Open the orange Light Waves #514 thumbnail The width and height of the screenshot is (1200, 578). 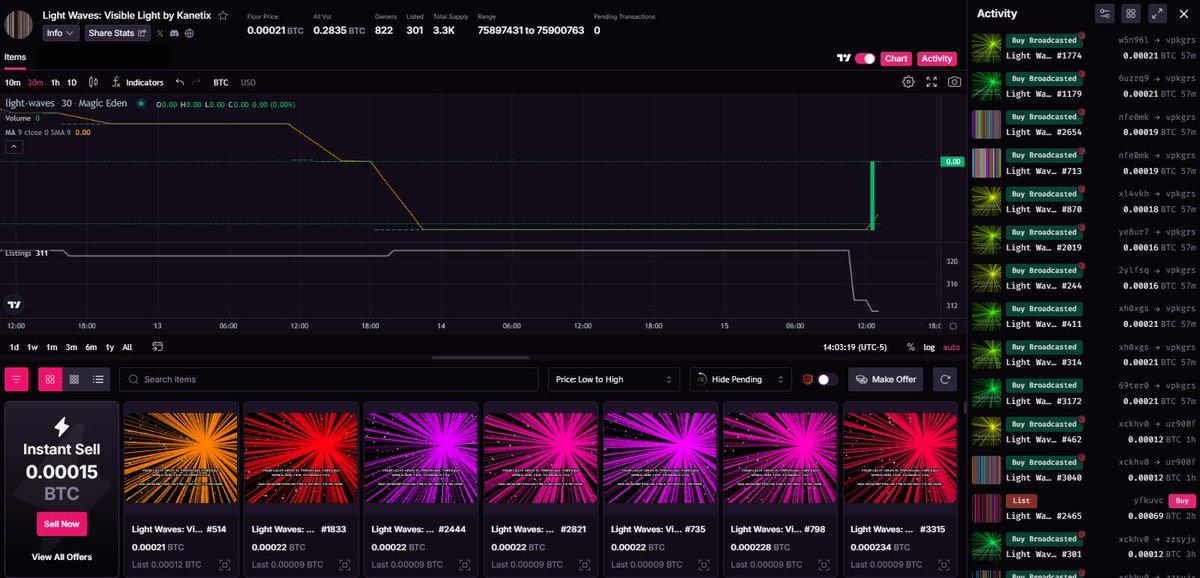click(x=181, y=458)
